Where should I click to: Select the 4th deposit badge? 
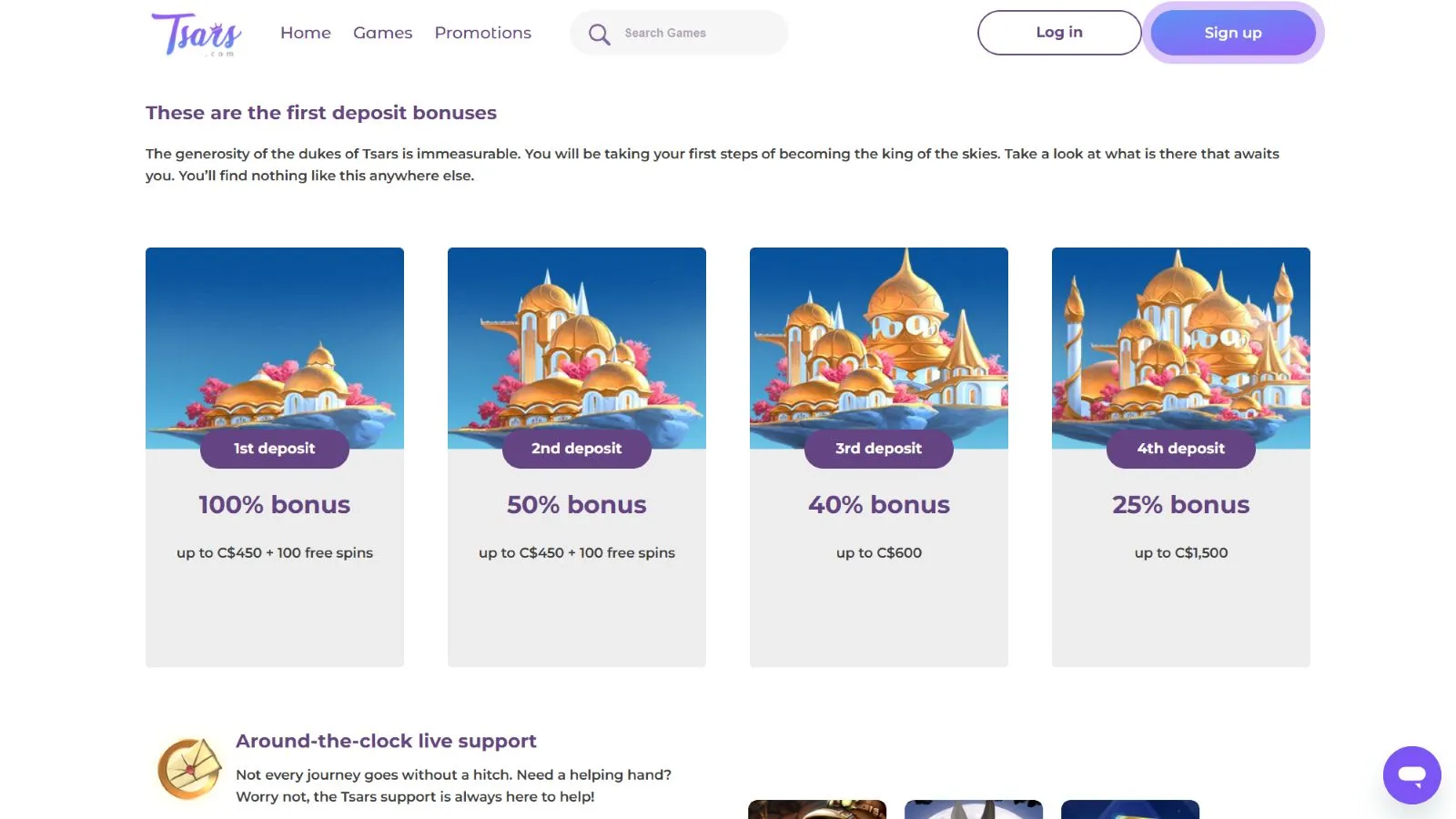pyautogui.click(x=1181, y=449)
